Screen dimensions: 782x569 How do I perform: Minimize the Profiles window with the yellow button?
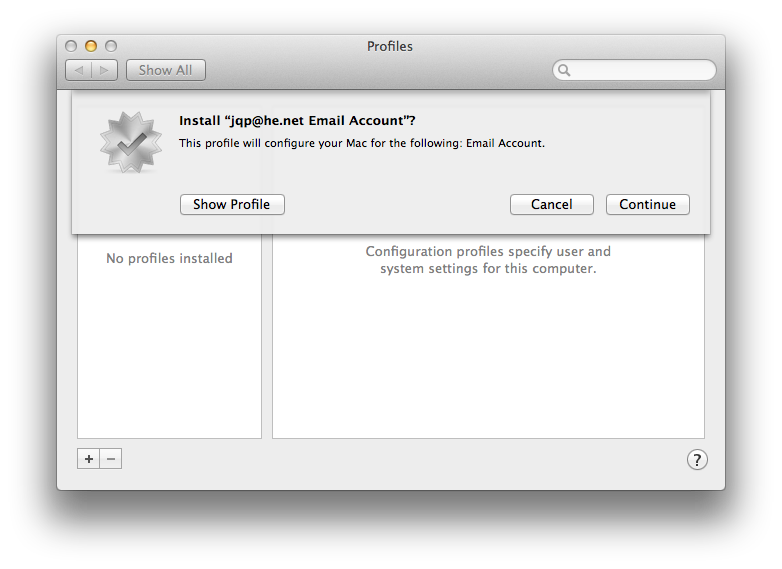(91, 46)
